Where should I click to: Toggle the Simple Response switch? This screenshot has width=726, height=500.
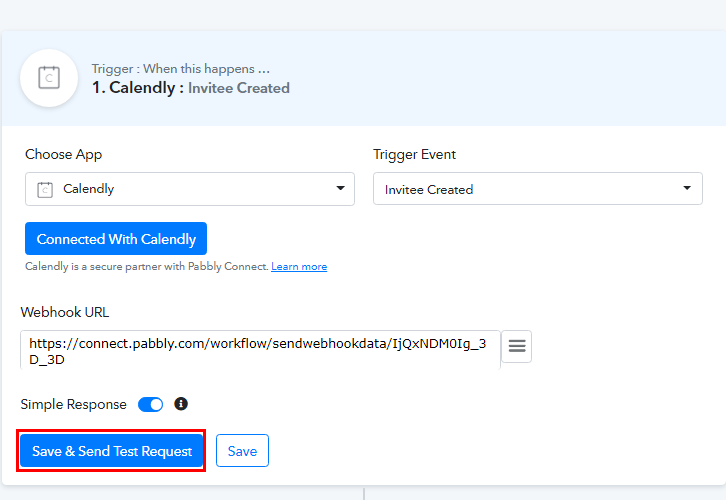pos(150,404)
